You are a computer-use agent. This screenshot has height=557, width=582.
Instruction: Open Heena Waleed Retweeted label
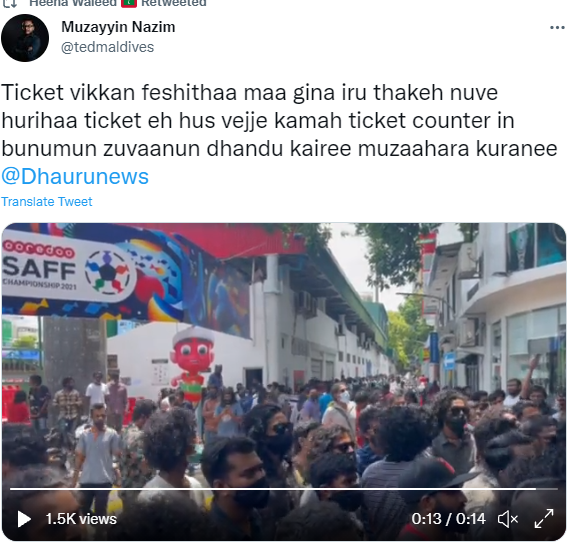click(x=118, y=3)
